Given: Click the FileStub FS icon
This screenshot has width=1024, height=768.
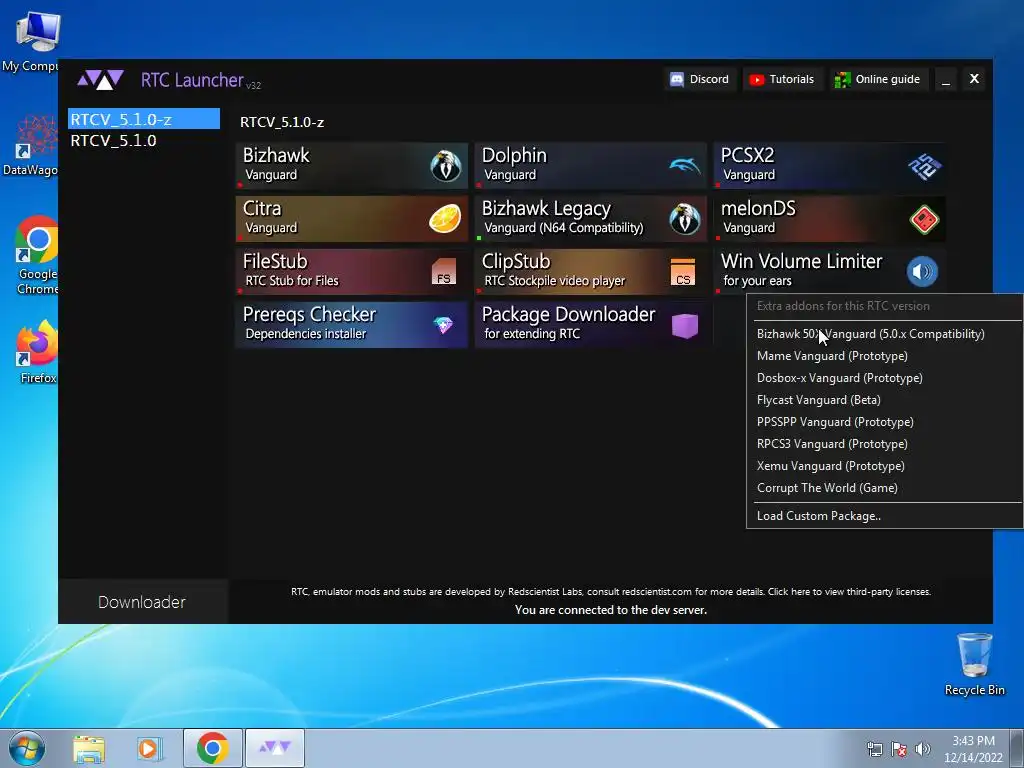Looking at the screenshot, I should coord(444,271).
